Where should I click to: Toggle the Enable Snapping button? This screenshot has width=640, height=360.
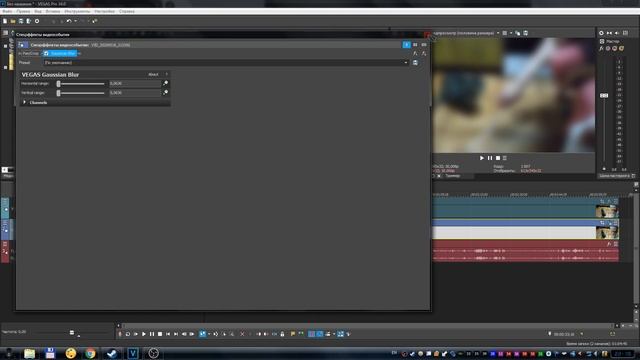[311, 334]
